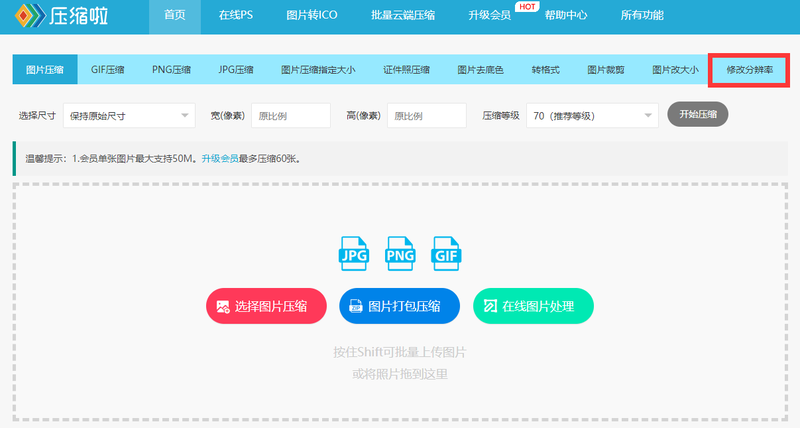Open the 证件照压缩 tab

pyautogui.click(x=407, y=69)
